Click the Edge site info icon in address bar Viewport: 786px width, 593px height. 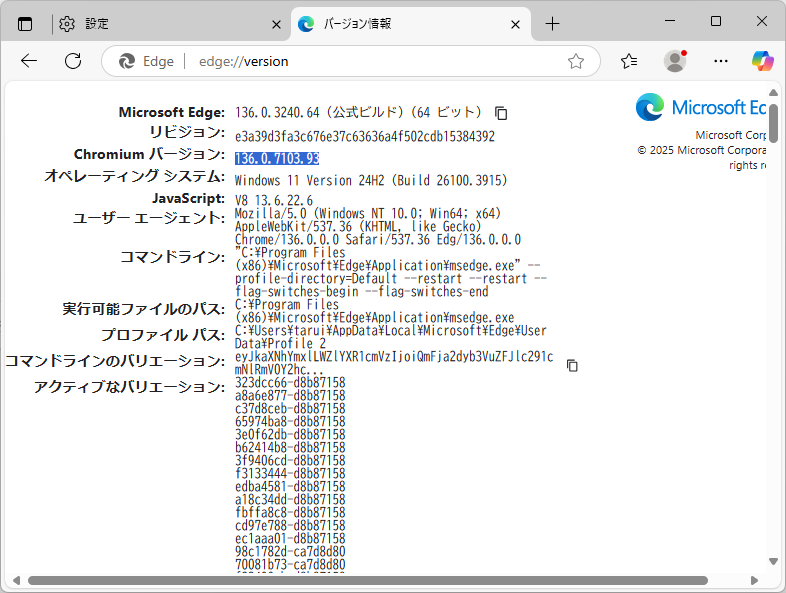pyautogui.click(x=146, y=61)
